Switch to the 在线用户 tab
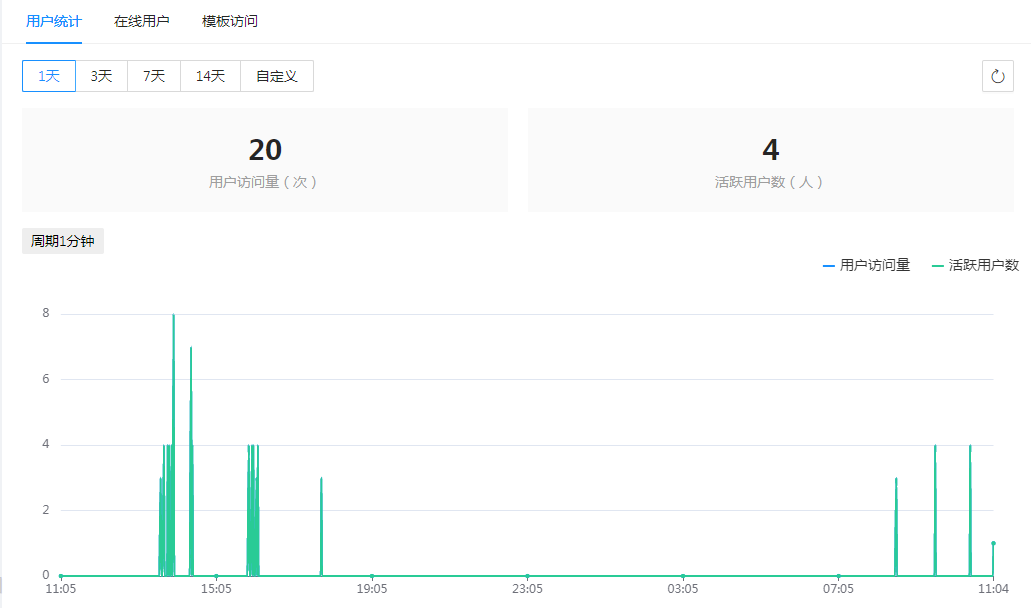Screen dimensions: 1031x608 coord(142,21)
